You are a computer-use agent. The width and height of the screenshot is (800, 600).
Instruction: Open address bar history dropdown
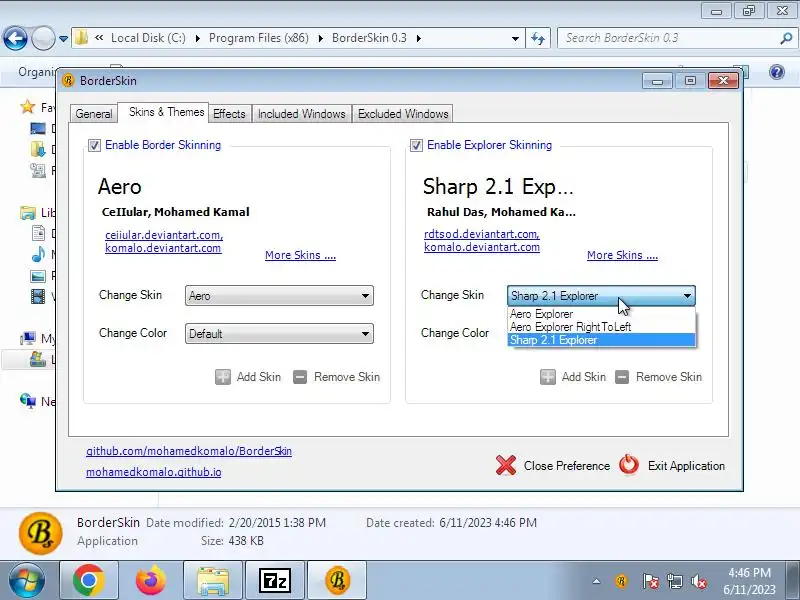pos(515,38)
